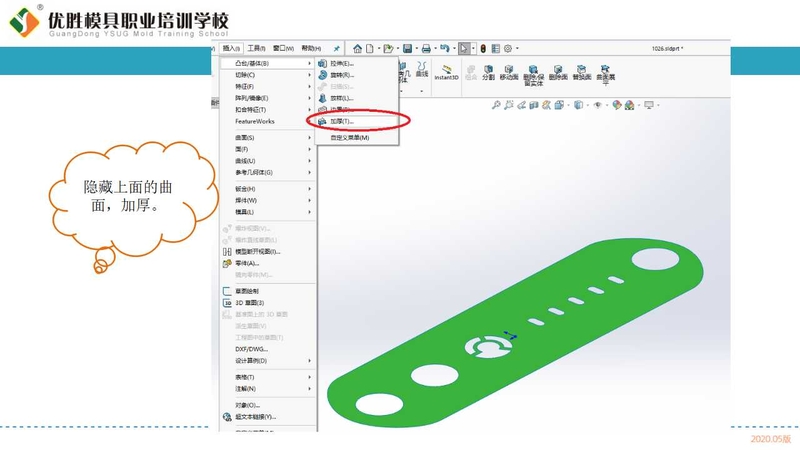Viewport: 800px width, 450px height.
Task: Select 自定义菜单(M) in the submenu
Action: (357, 138)
